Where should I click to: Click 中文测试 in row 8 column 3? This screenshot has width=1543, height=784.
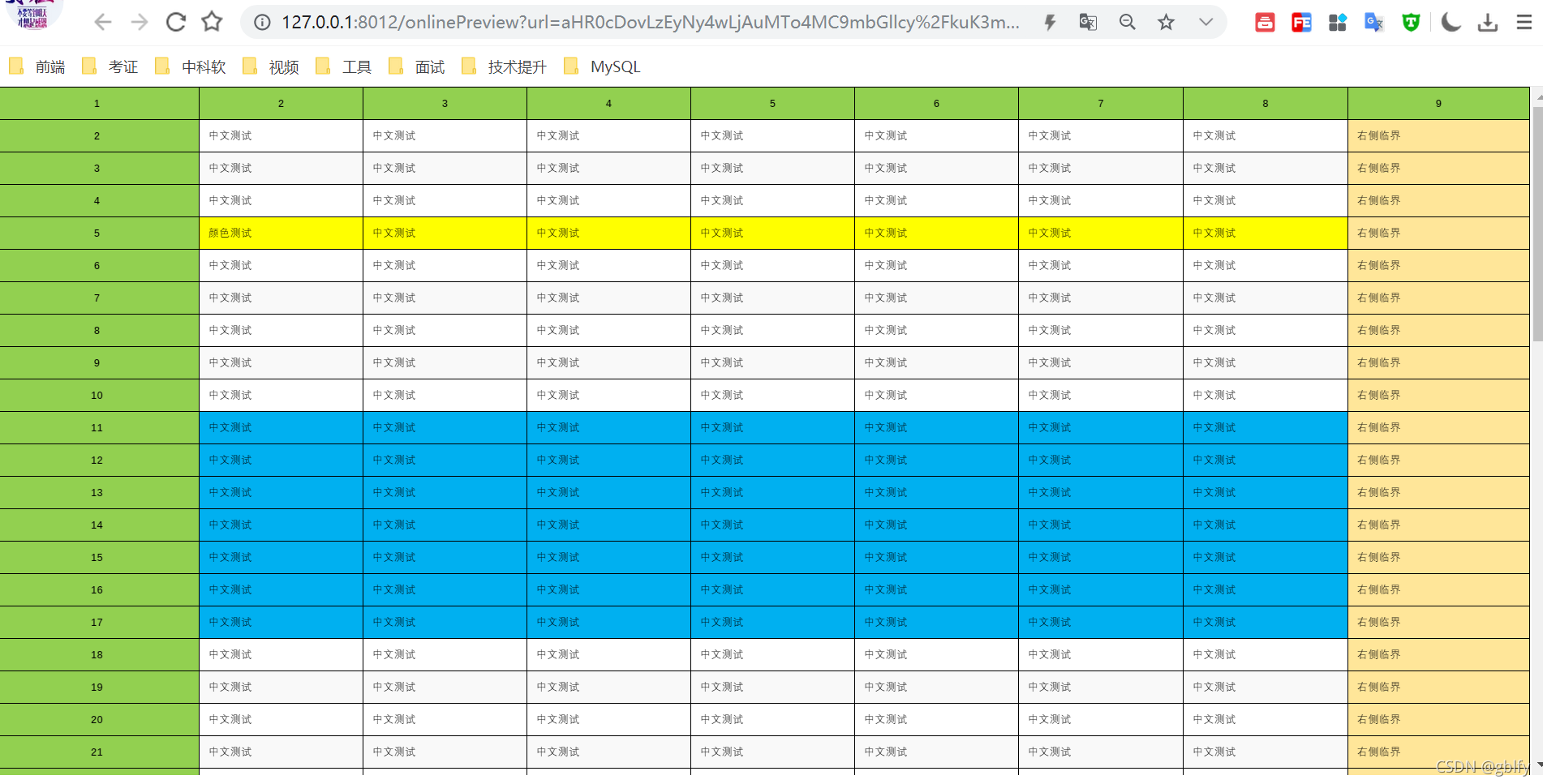click(x=445, y=331)
